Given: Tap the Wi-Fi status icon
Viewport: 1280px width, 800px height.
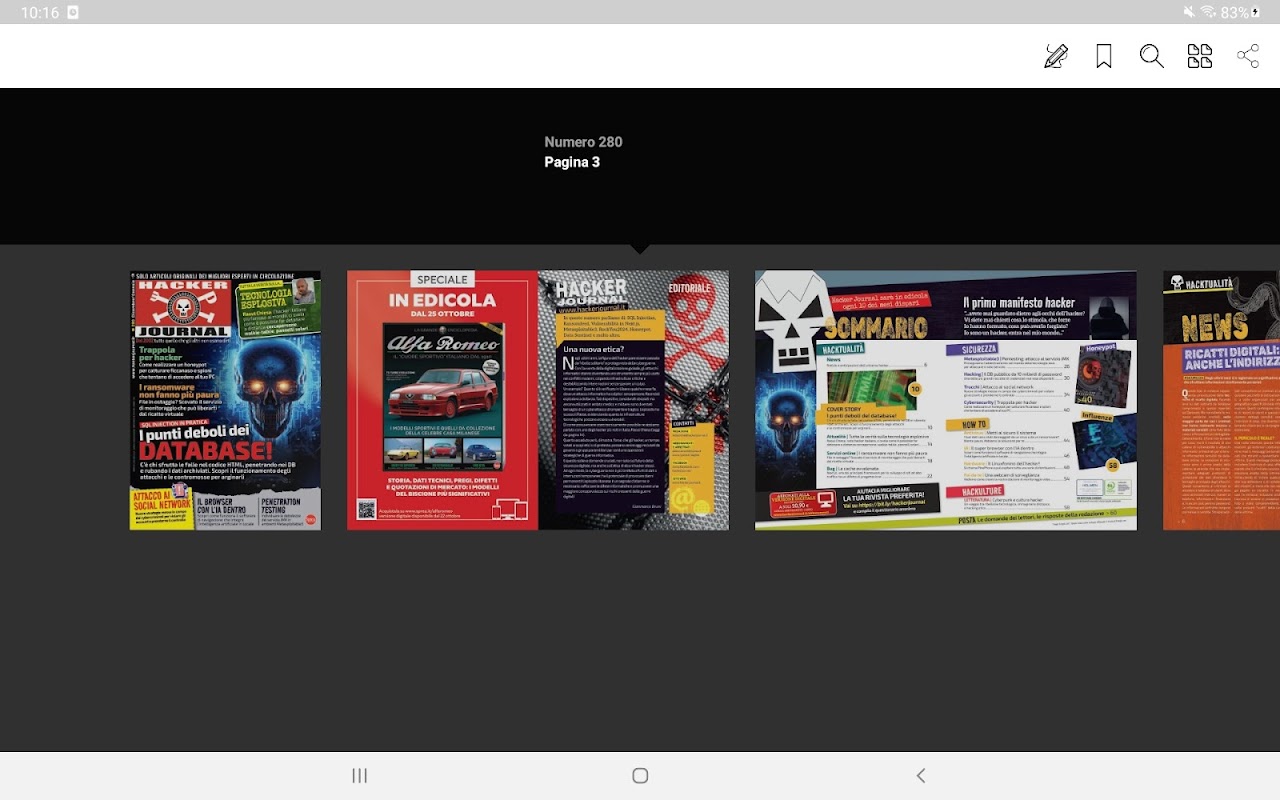Looking at the screenshot, I should [x=1208, y=13].
